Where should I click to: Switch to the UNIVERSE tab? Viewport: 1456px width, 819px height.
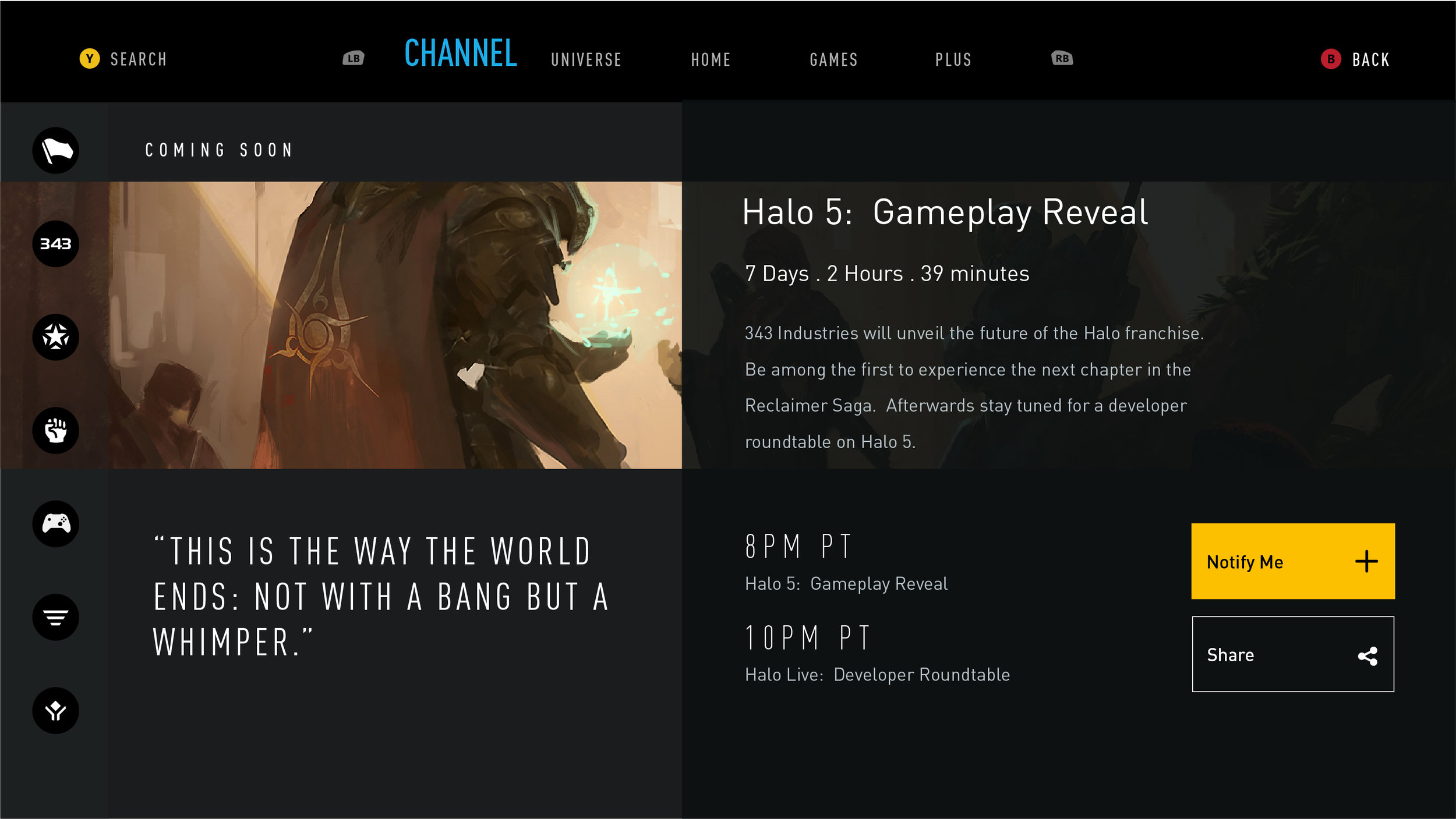(586, 59)
